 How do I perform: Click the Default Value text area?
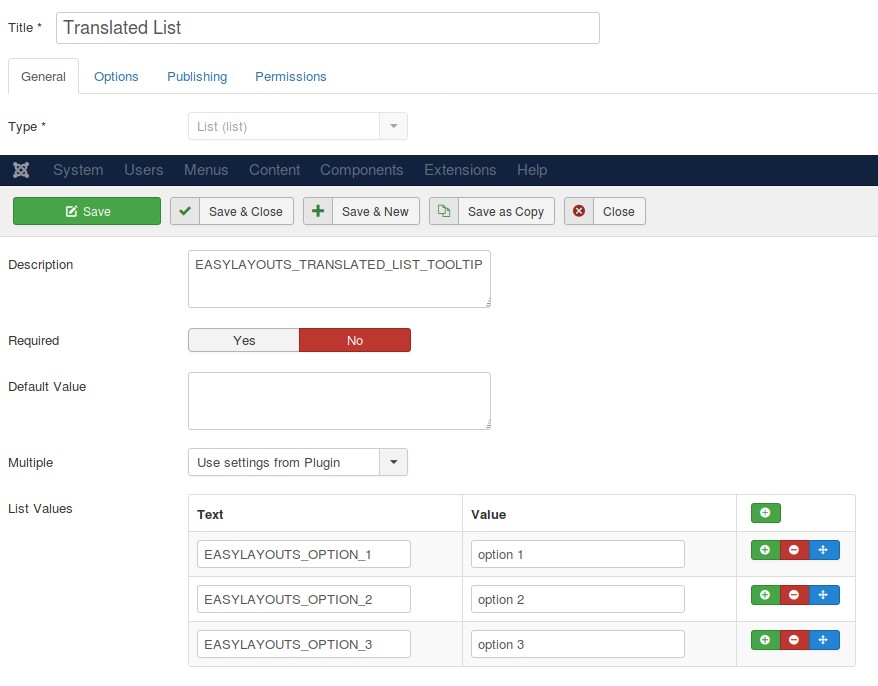(339, 401)
